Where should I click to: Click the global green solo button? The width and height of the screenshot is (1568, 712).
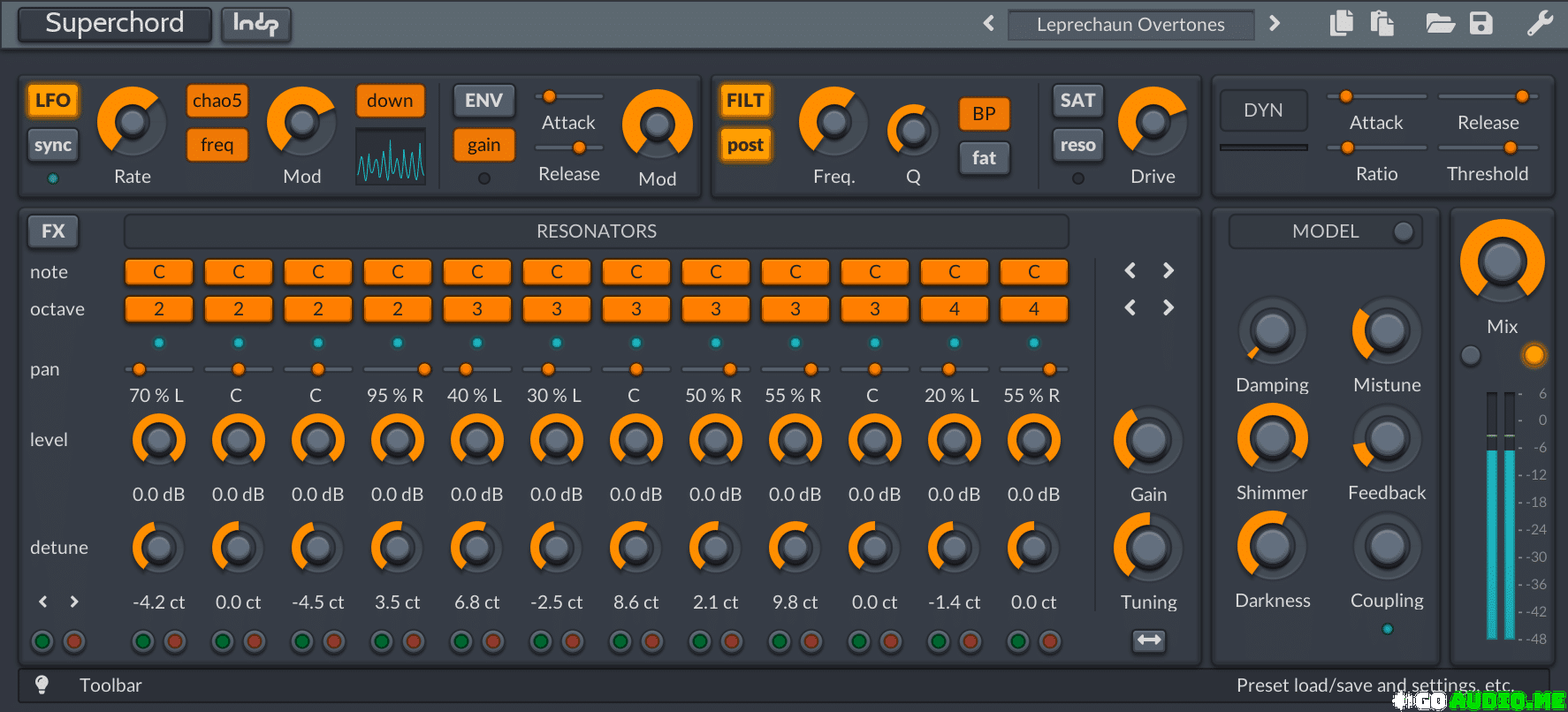(42, 641)
